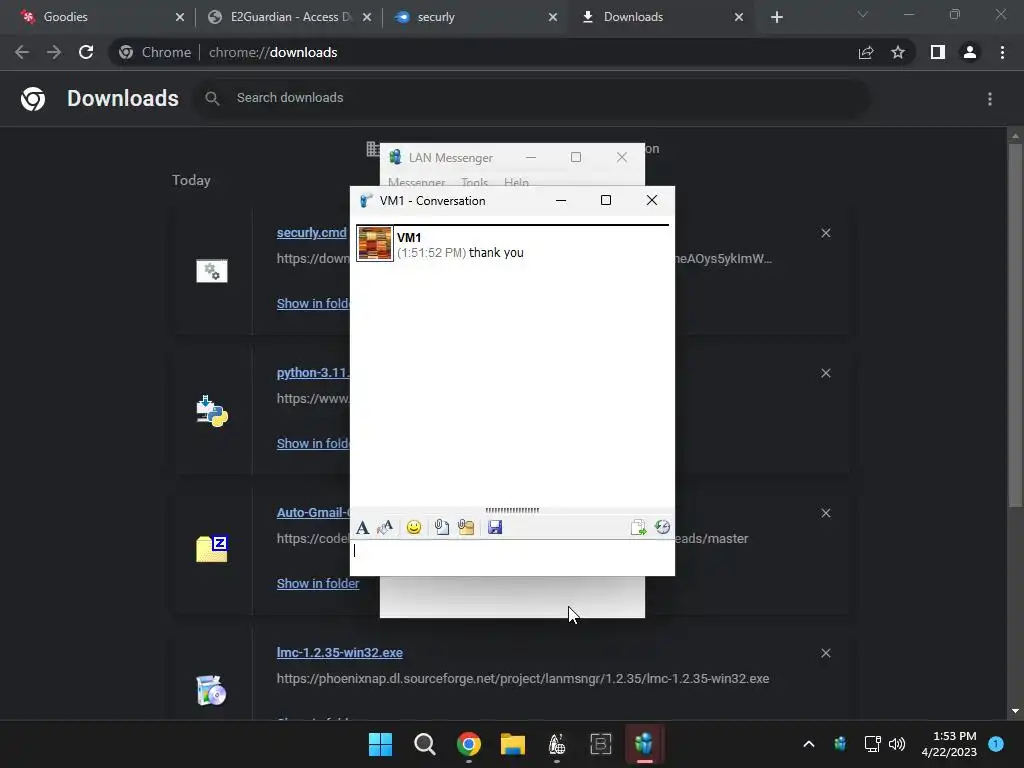The height and width of the screenshot is (768, 1024).
Task: Show hidden system tray icons
Action: (x=808, y=744)
